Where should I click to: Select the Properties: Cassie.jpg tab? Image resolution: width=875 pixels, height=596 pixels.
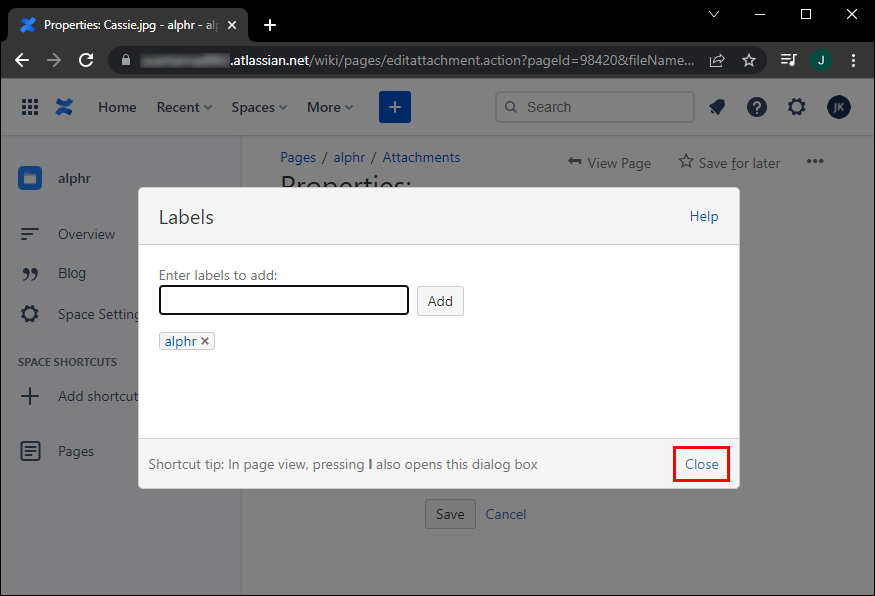pos(128,25)
